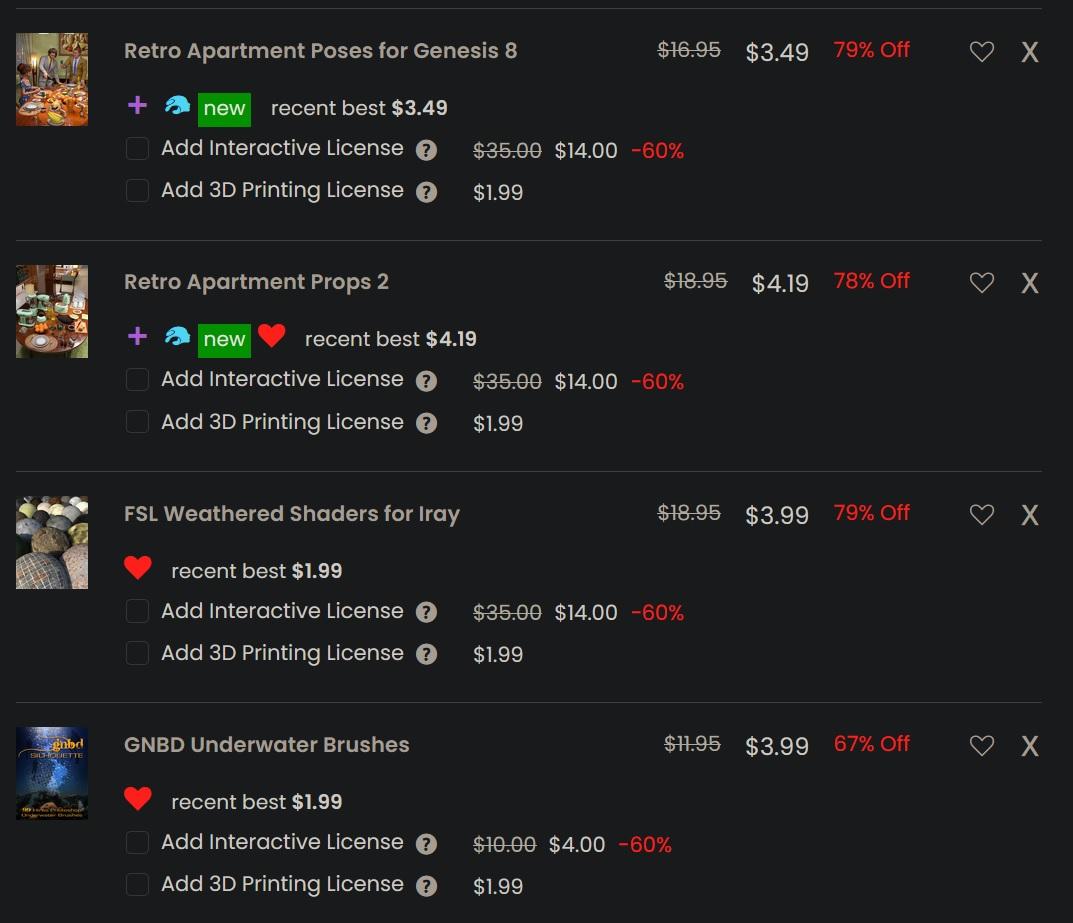Open FSL Weathered Shaders for Iray product page

point(291,514)
